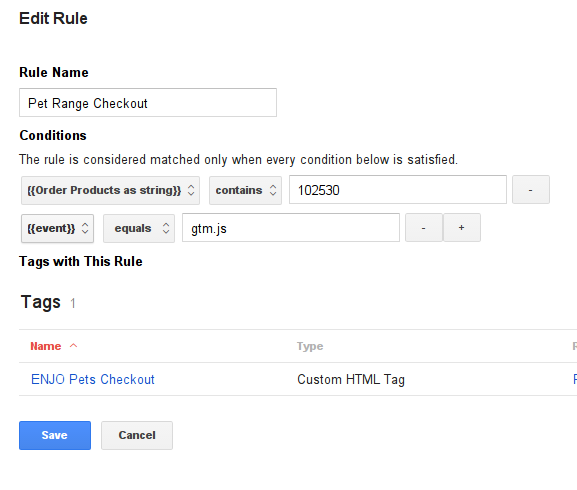Click the Rule Name text field
577x490 pixels.
click(148, 103)
